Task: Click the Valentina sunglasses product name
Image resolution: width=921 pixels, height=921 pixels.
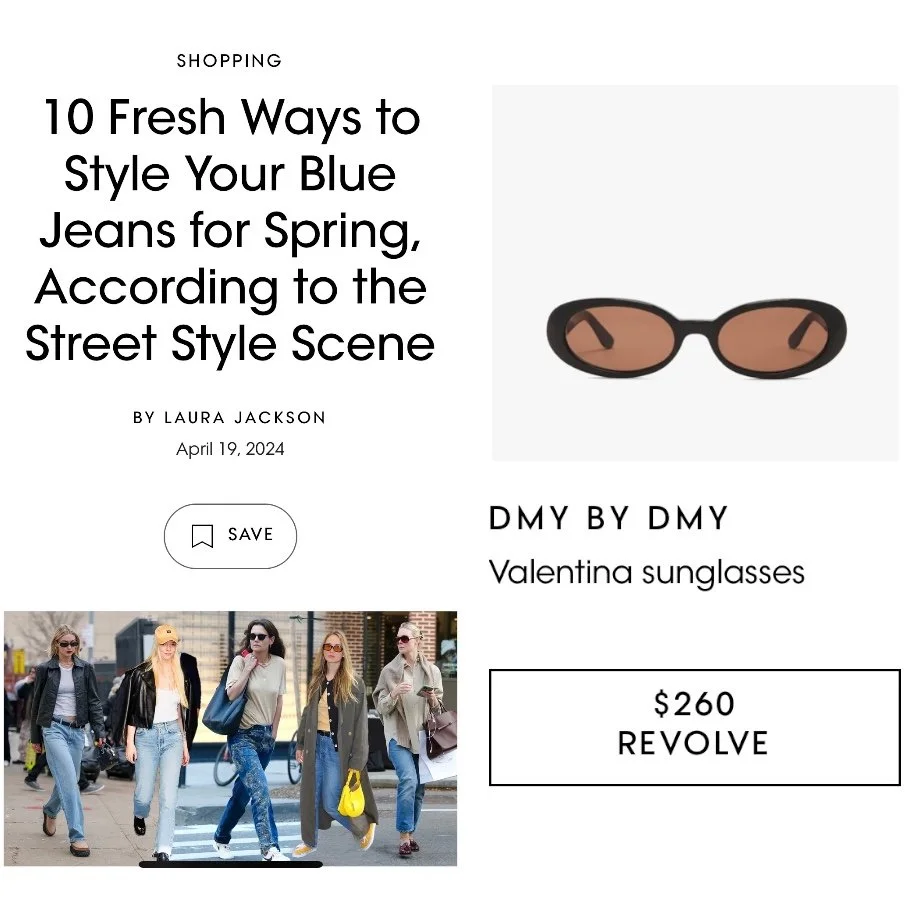Action: [x=646, y=573]
